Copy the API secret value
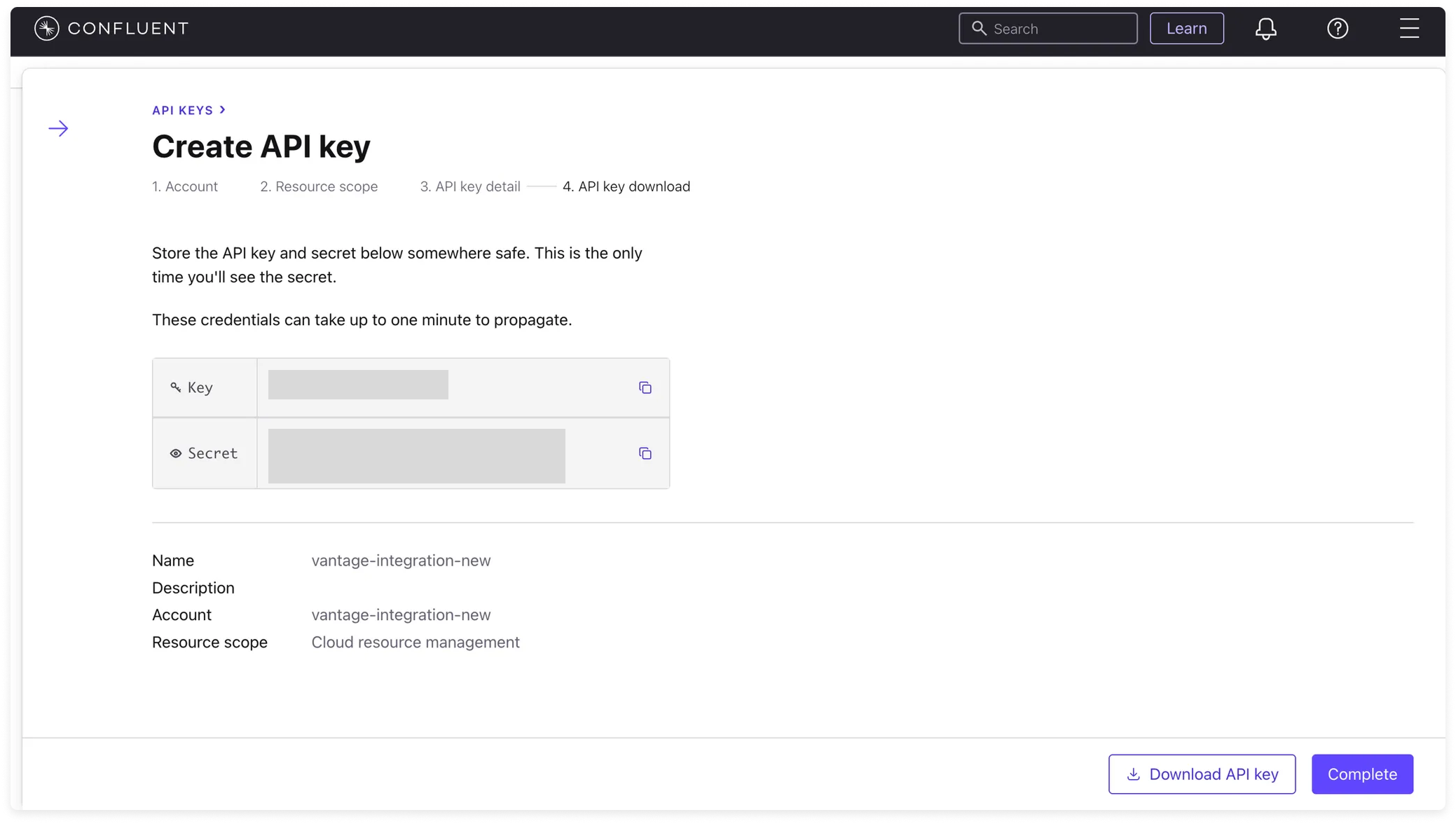 [645, 453]
